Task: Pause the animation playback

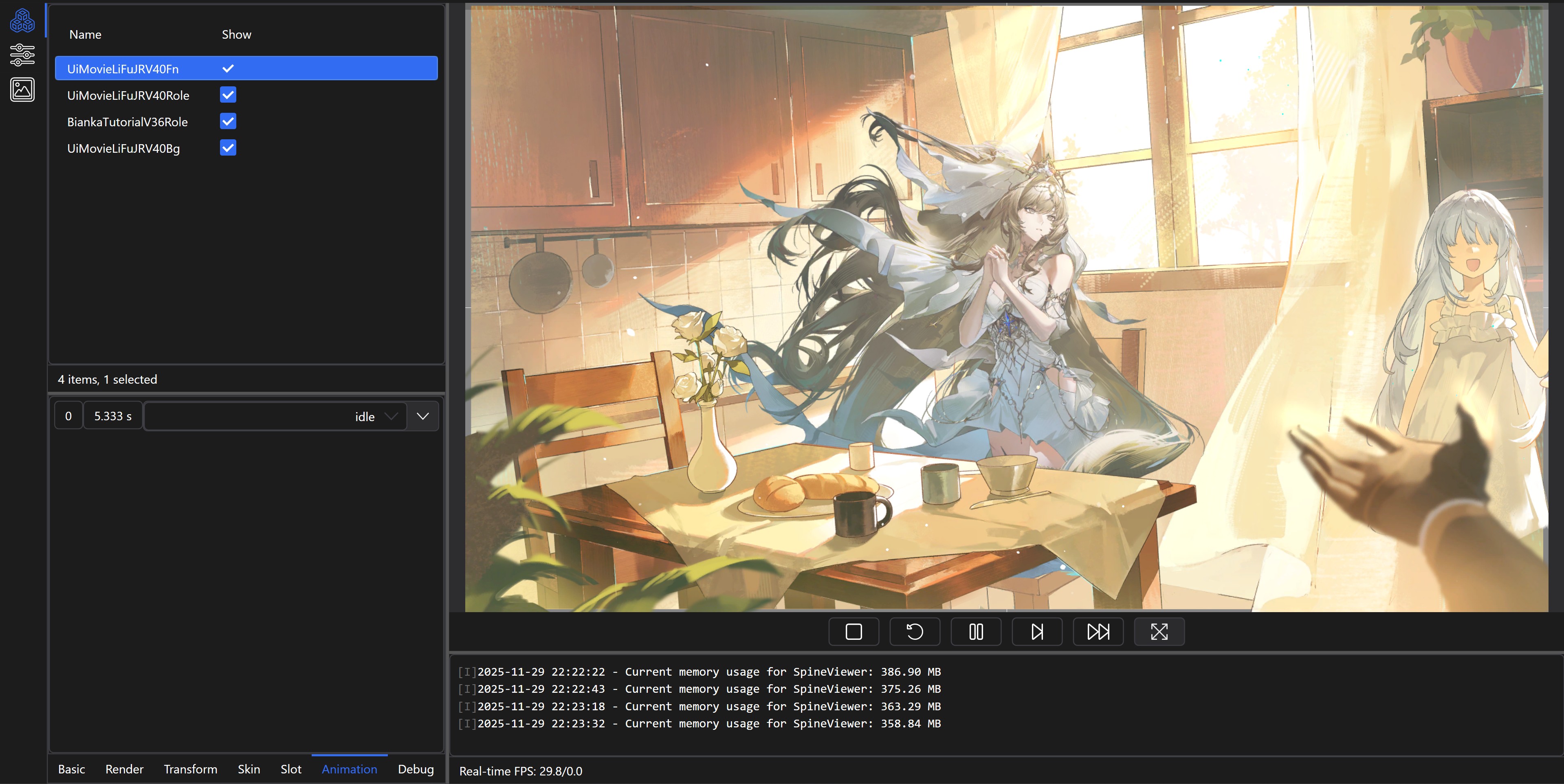Action: (x=976, y=632)
